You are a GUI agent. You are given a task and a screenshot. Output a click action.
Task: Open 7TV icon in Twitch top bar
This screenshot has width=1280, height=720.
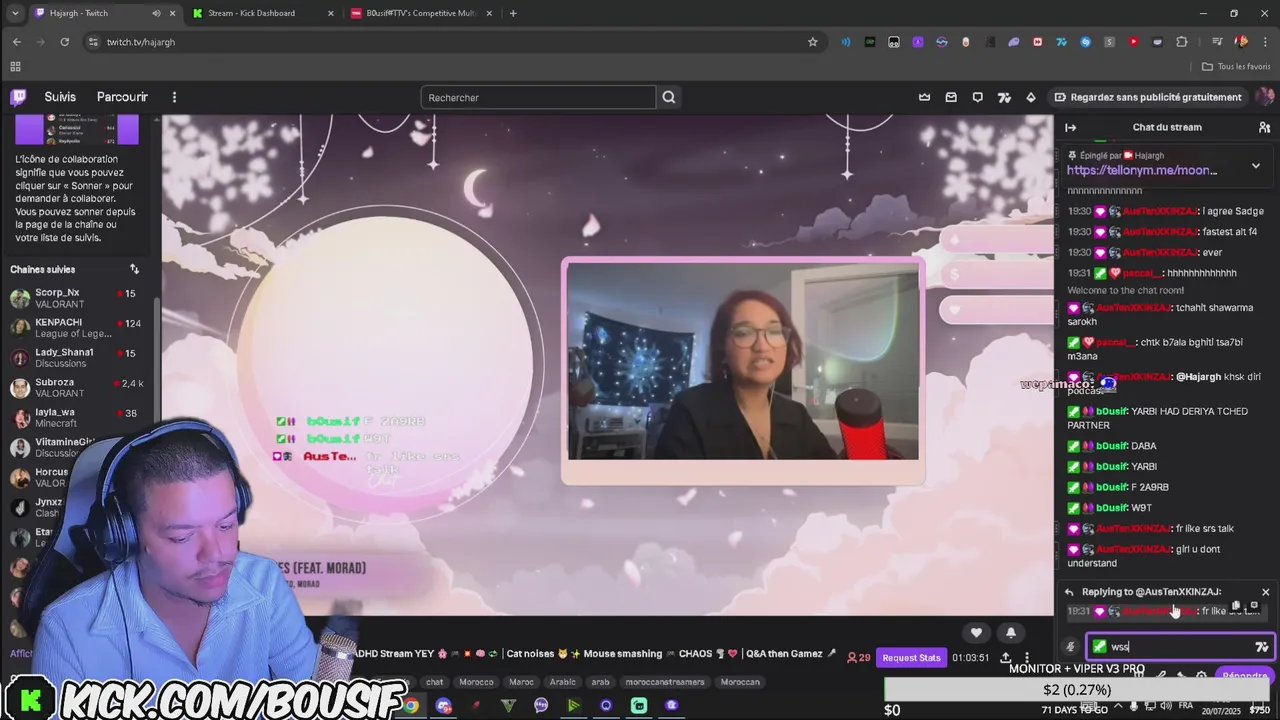[1004, 97]
